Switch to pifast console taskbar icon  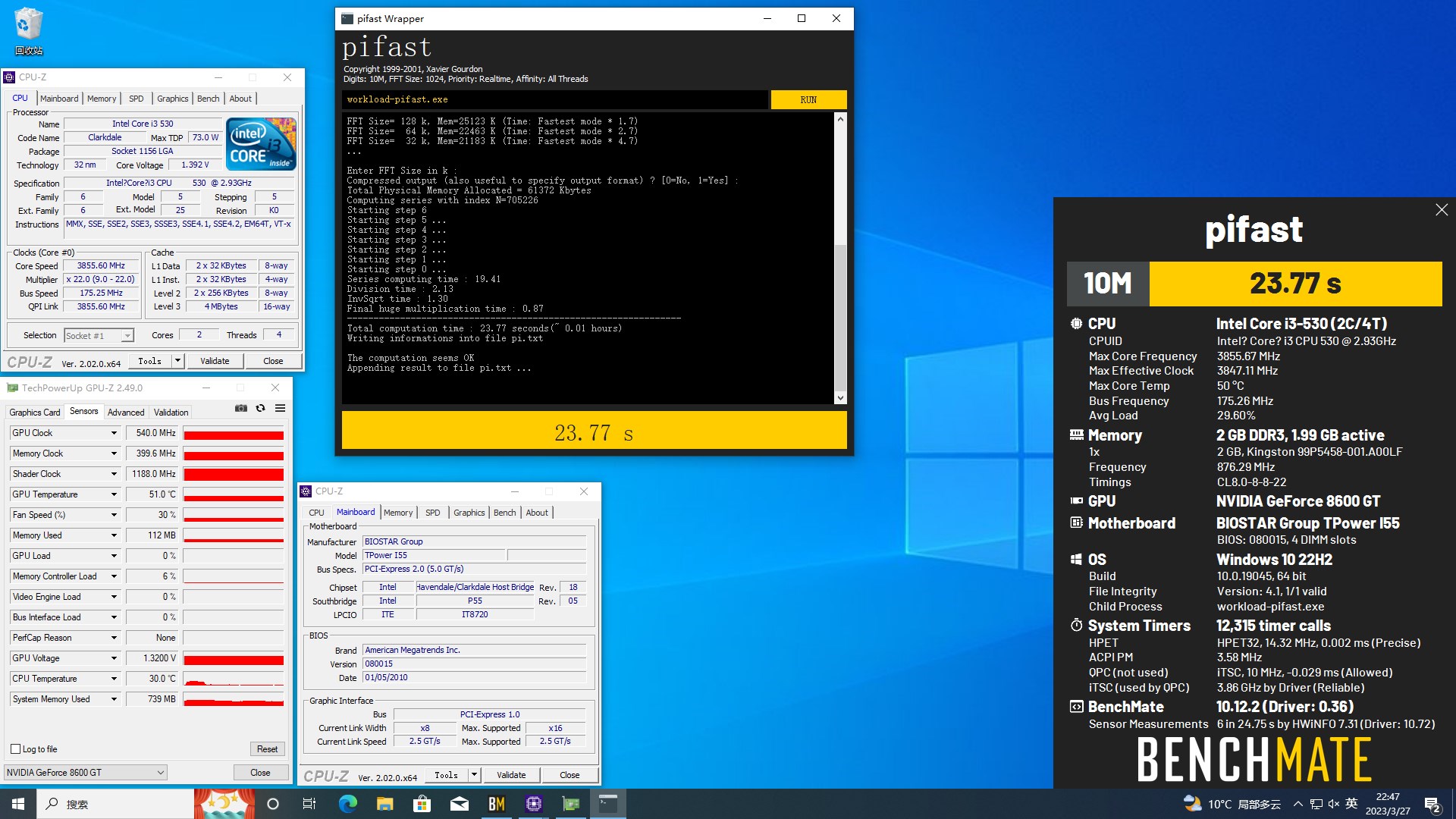(608, 804)
